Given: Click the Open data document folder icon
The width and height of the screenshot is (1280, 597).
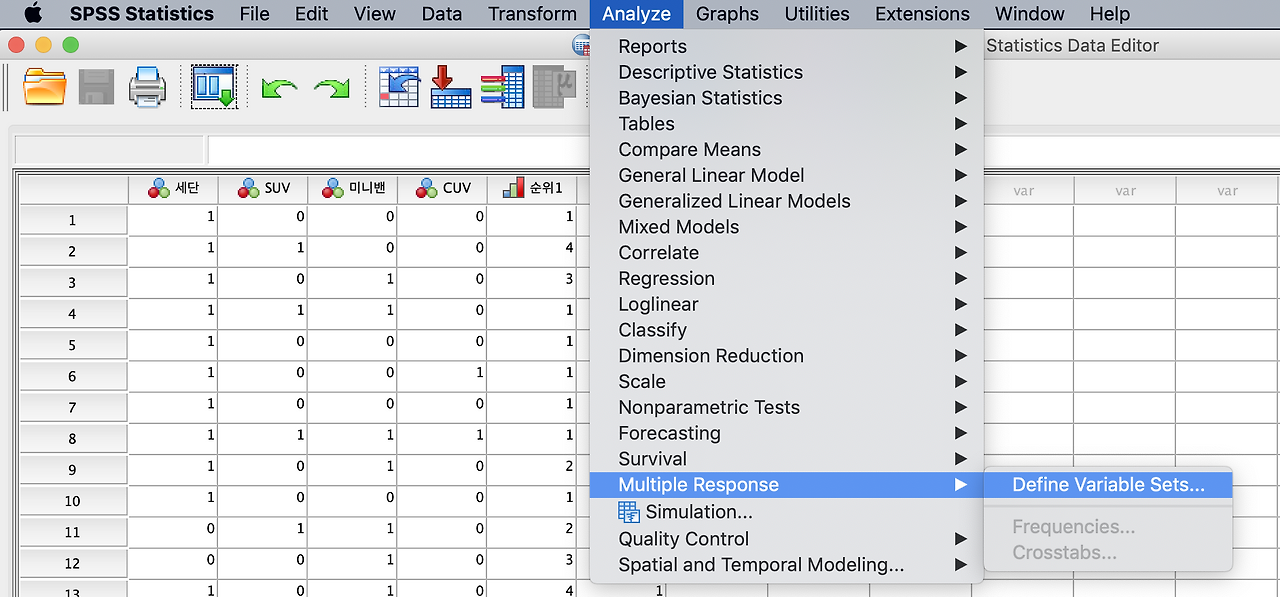Looking at the screenshot, I should pos(45,87).
